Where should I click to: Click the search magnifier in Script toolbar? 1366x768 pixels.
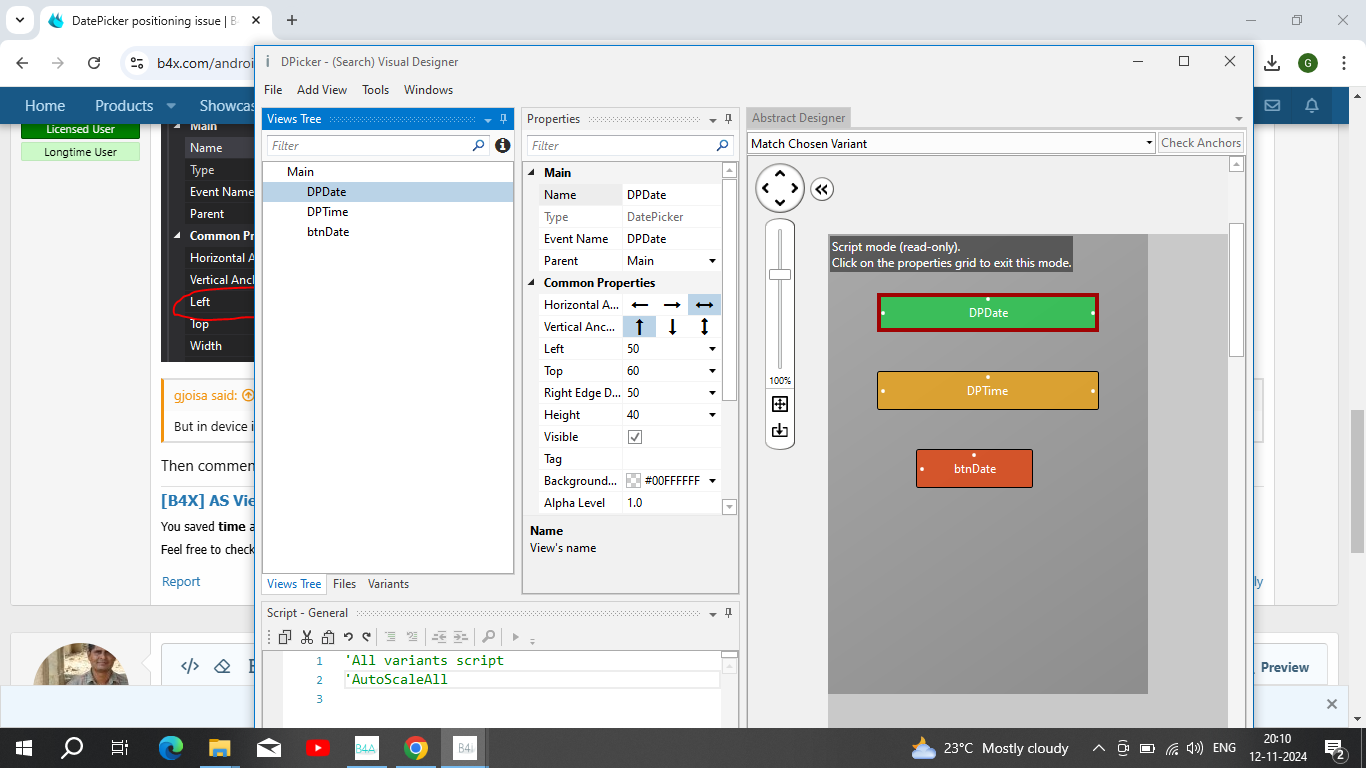(488, 637)
